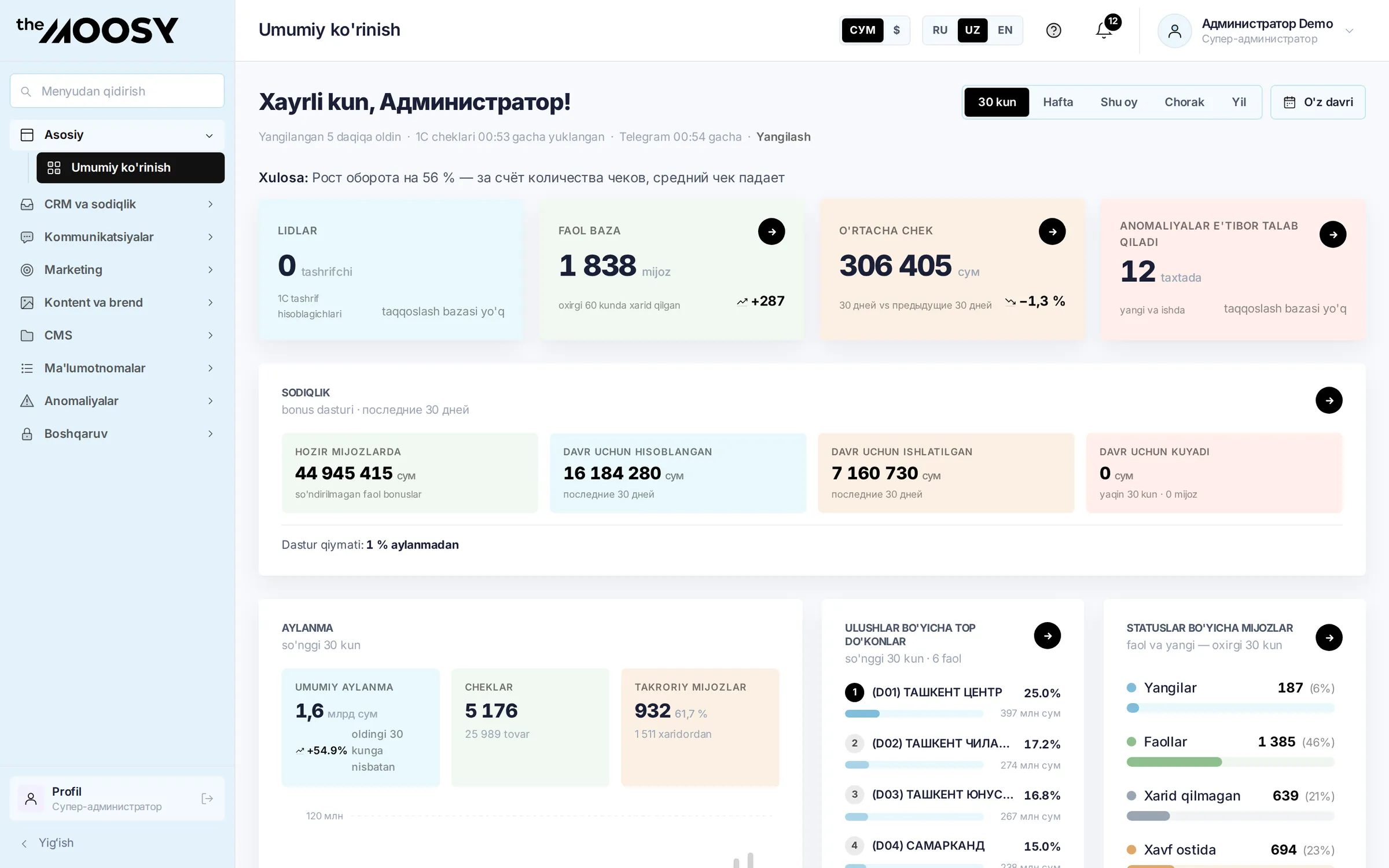1389x868 pixels.
Task: Click the Yangilash refresh link
Action: pyautogui.click(x=783, y=137)
